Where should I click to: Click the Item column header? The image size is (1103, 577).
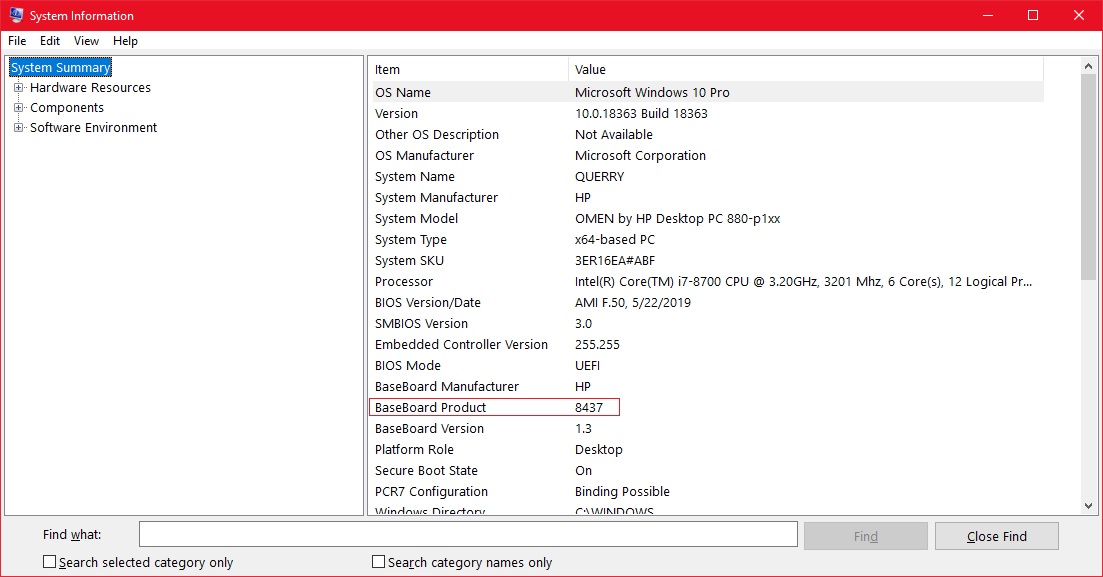[467, 70]
